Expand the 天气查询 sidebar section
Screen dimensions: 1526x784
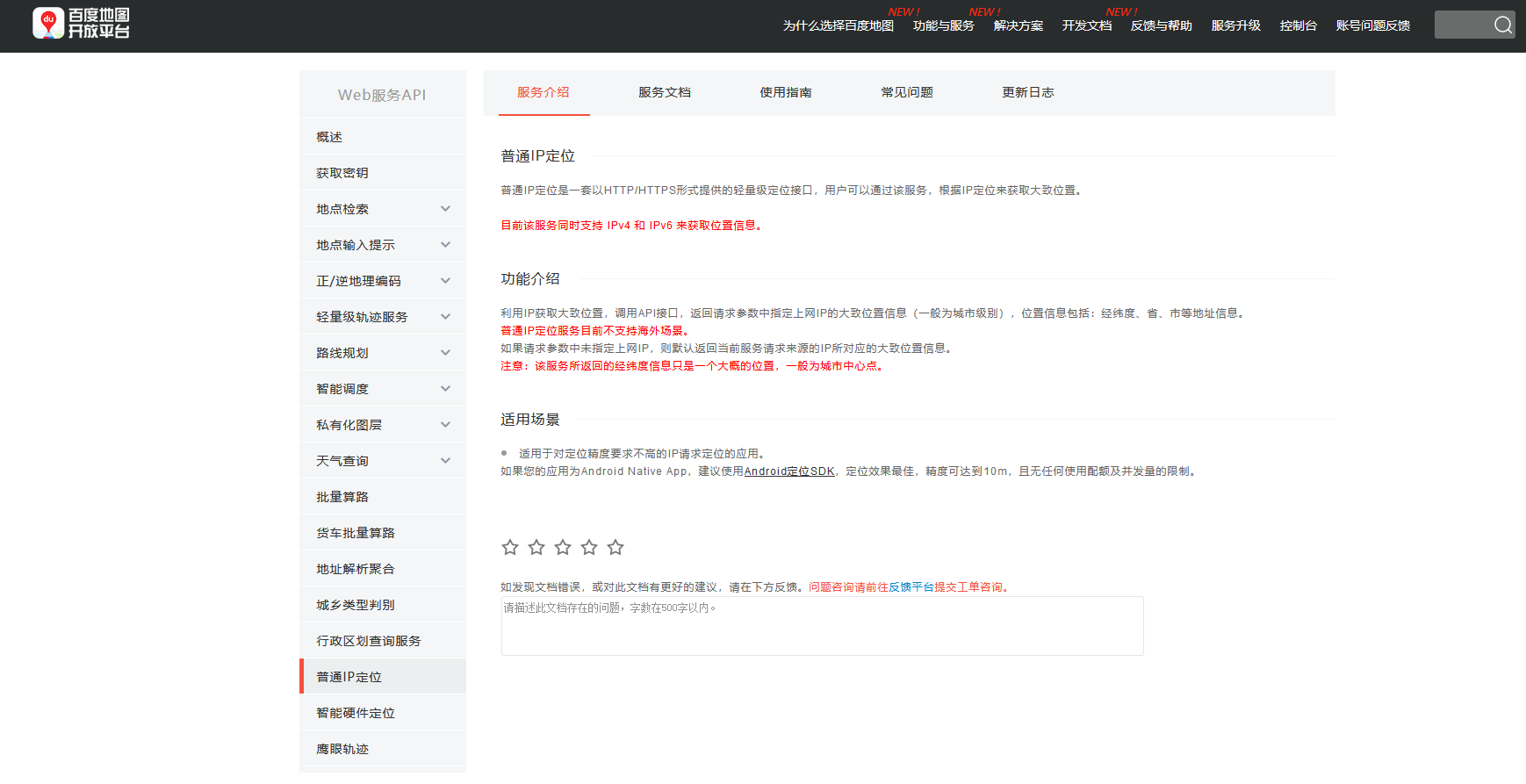pyautogui.click(x=383, y=461)
